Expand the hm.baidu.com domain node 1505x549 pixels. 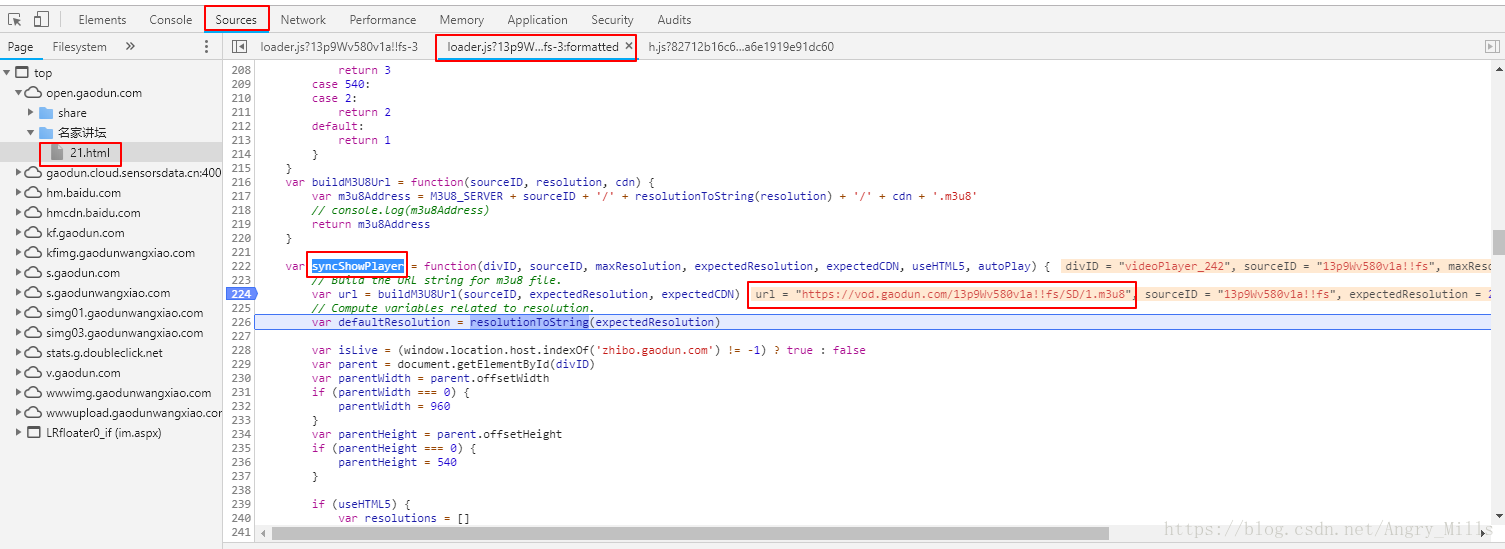coord(19,193)
